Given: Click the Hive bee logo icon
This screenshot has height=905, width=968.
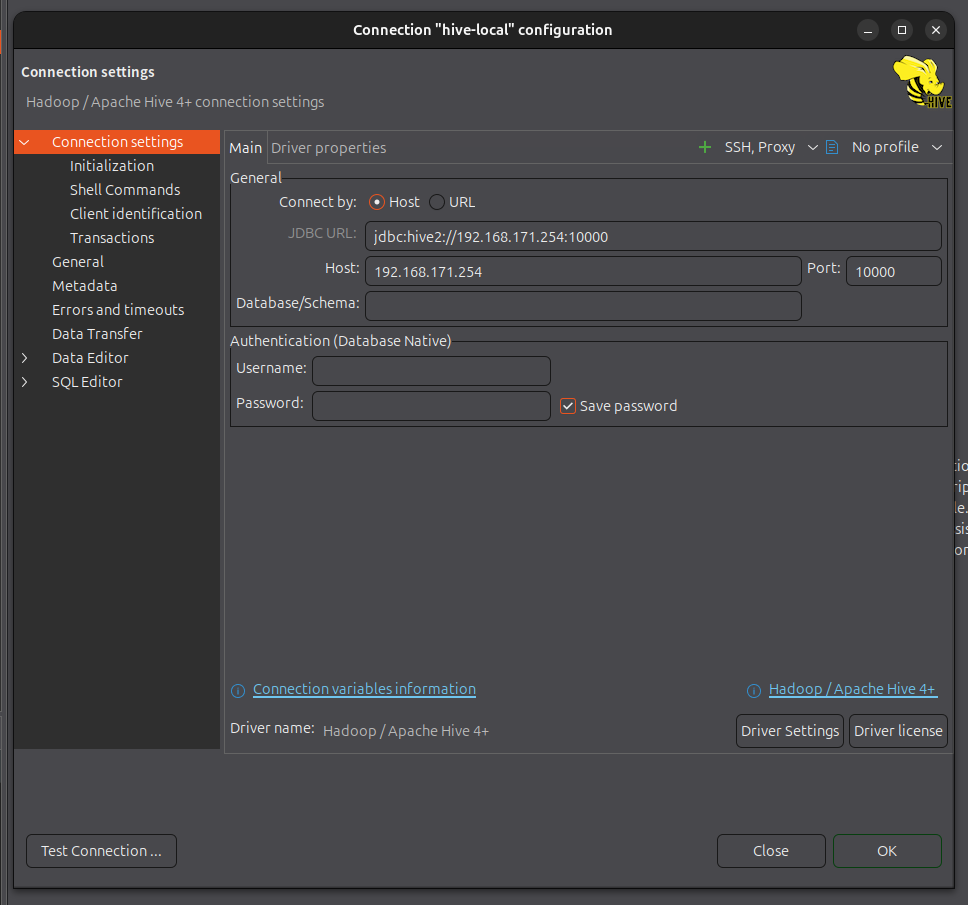Looking at the screenshot, I should (x=922, y=82).
